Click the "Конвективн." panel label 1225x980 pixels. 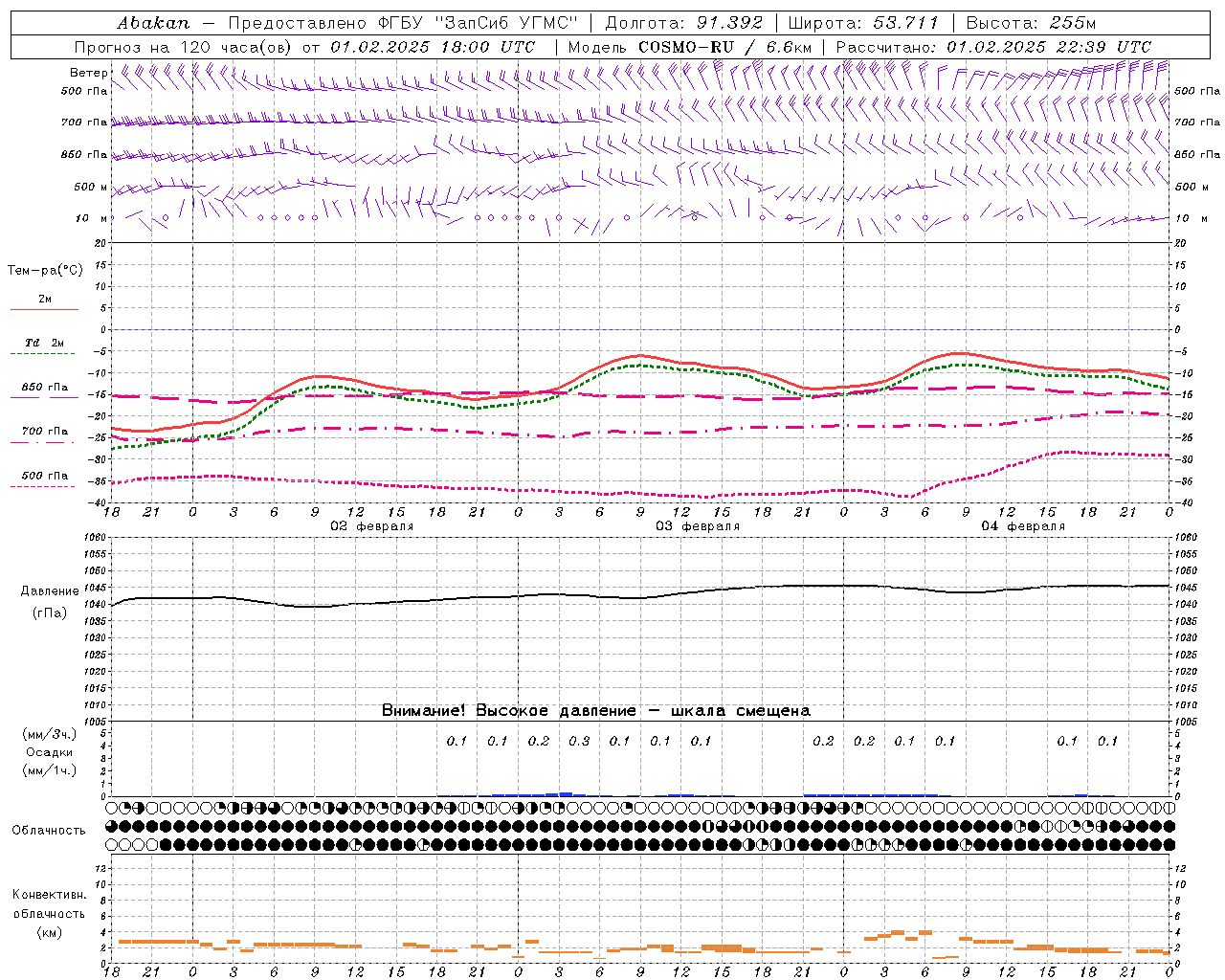49,895
